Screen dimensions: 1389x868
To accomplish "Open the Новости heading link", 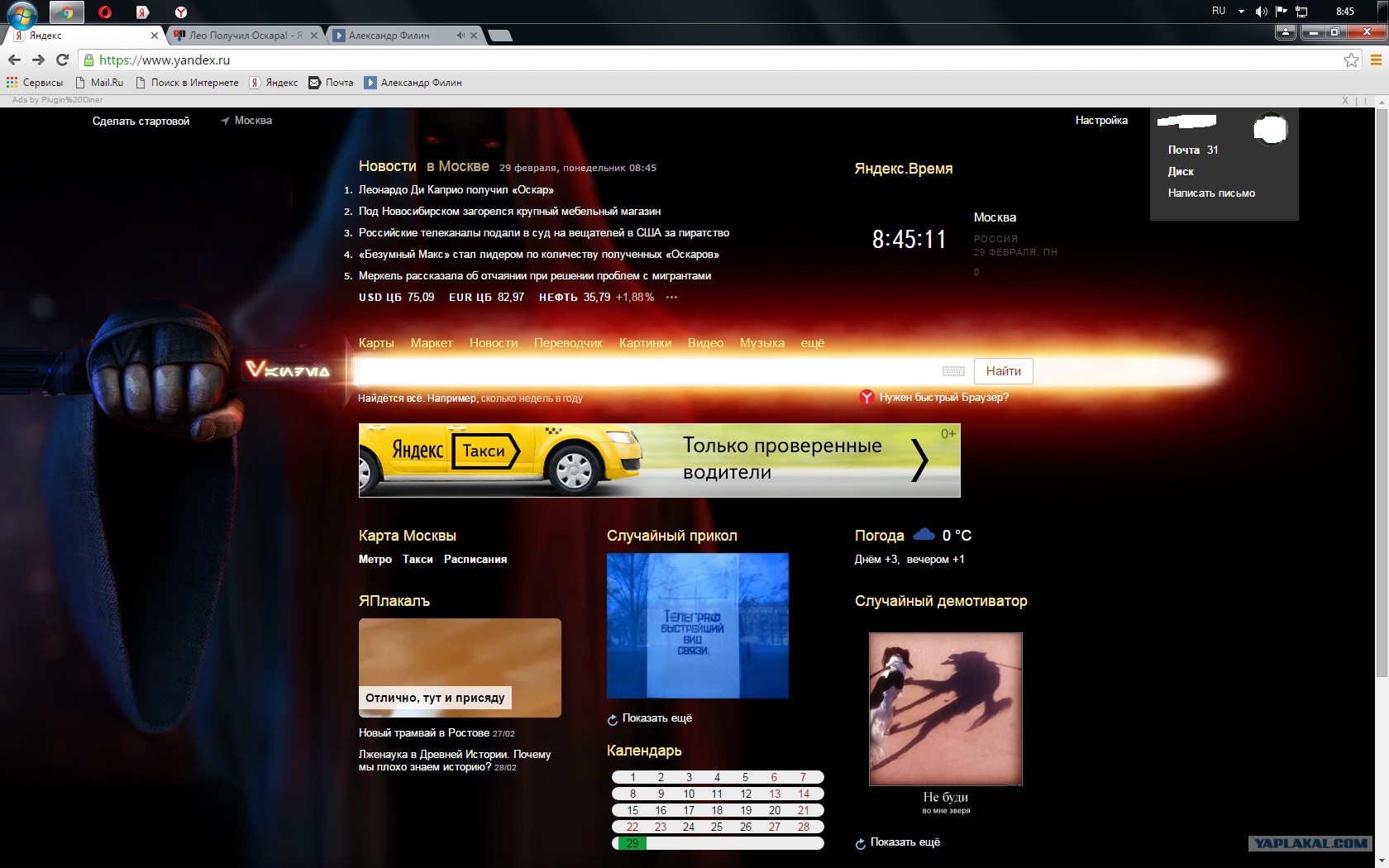I will tap(388, 166).
